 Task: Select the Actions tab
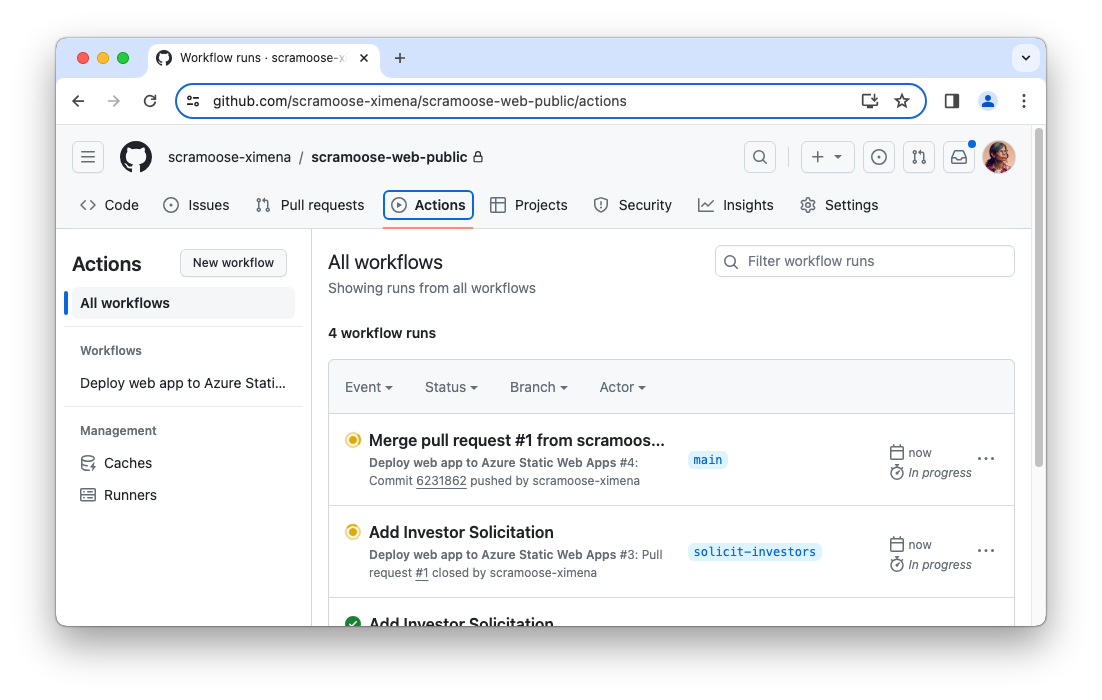point(428,205)
